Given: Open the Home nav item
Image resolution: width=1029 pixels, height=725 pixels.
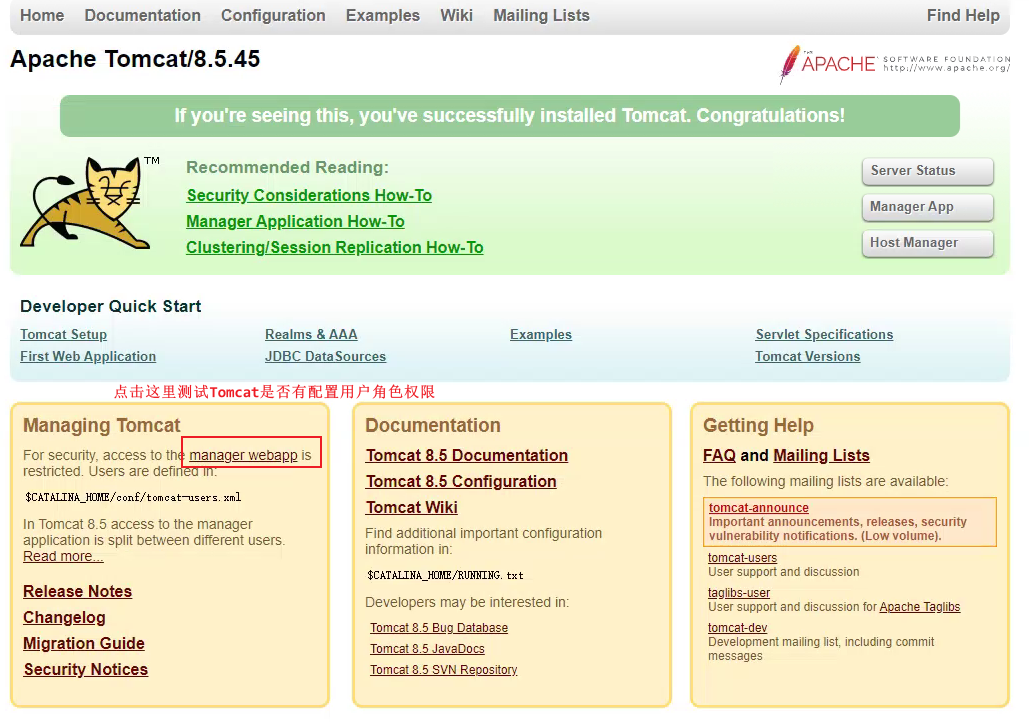Looking at the screenshot, I should point(42,15).
